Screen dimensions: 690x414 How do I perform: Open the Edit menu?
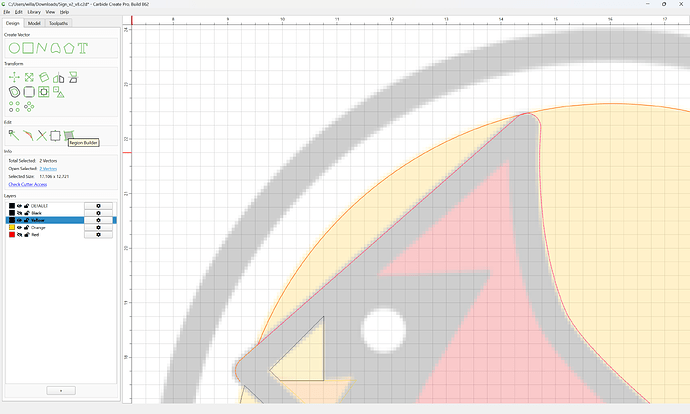pos(18,12)
